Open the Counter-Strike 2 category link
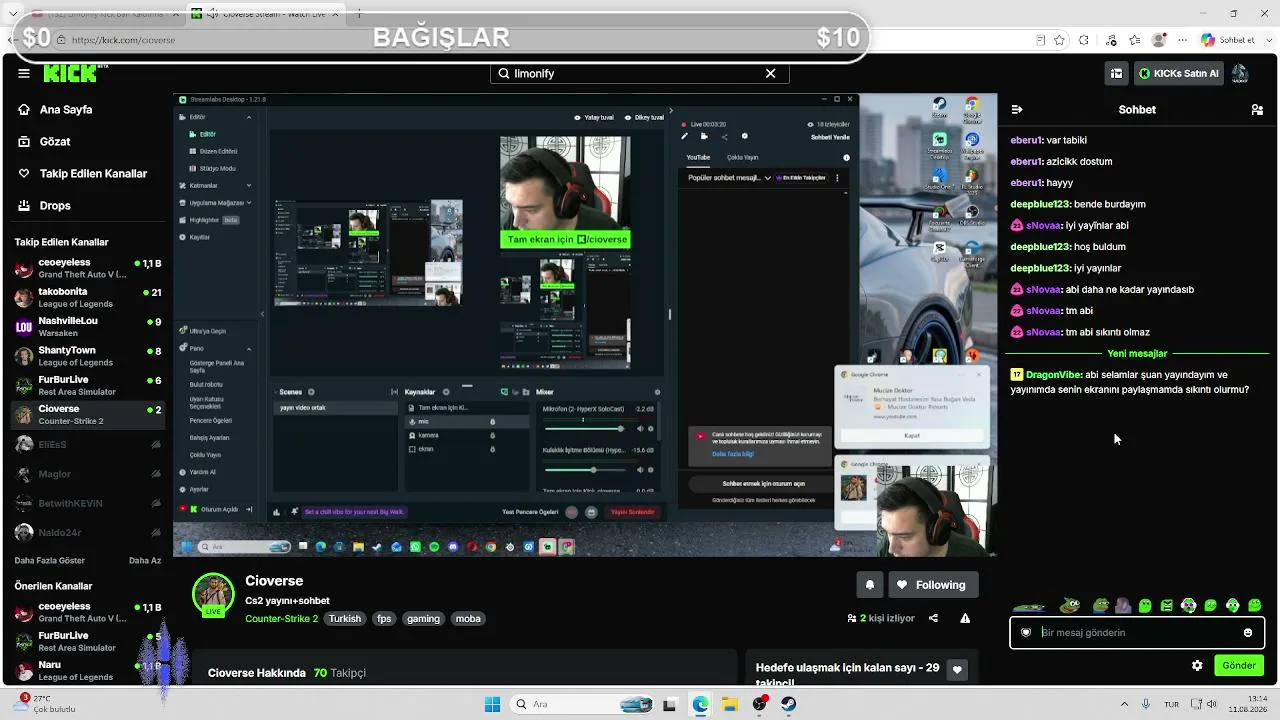Screen dimensions: 1280x720 click(281, 619)
